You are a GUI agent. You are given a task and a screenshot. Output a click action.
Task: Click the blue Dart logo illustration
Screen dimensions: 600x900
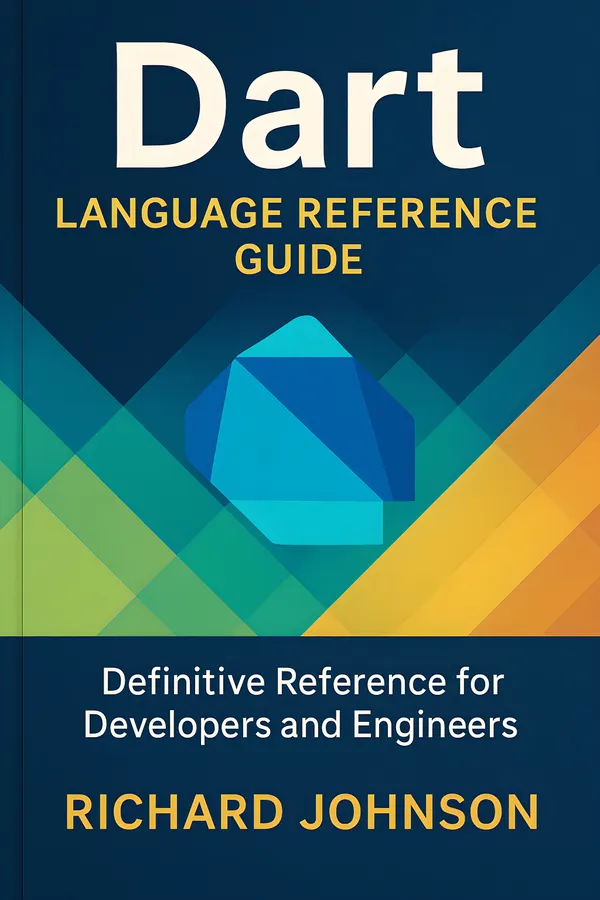tap(300, 429)
